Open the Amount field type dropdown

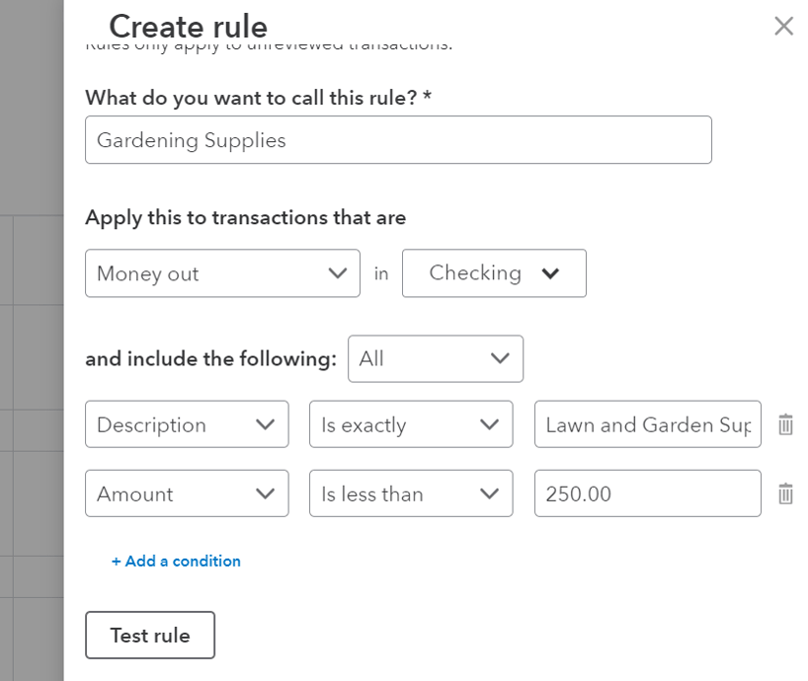click(186, 493)
